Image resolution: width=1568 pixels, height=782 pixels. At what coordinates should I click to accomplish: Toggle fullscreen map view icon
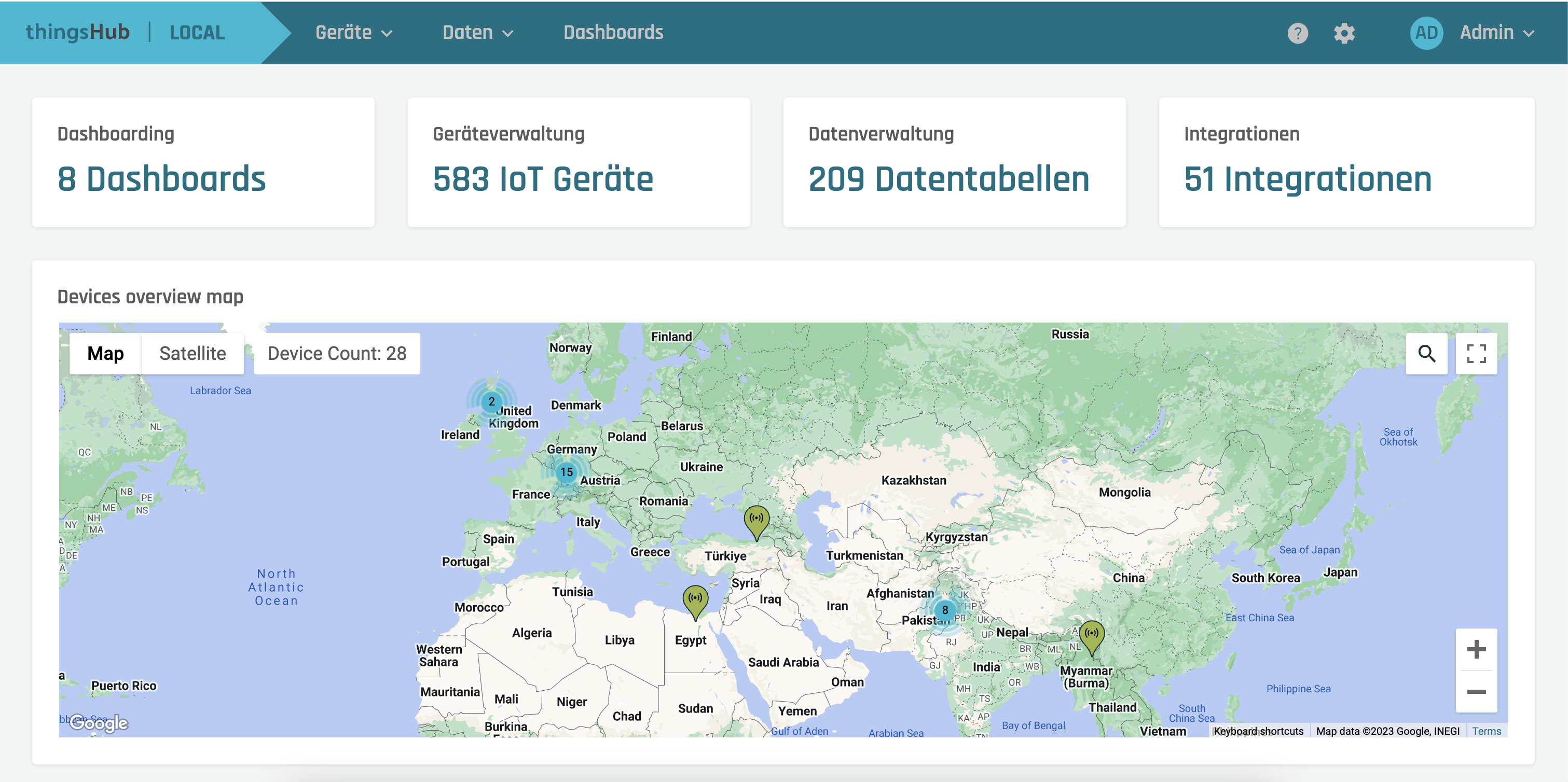pos(1476,354)
